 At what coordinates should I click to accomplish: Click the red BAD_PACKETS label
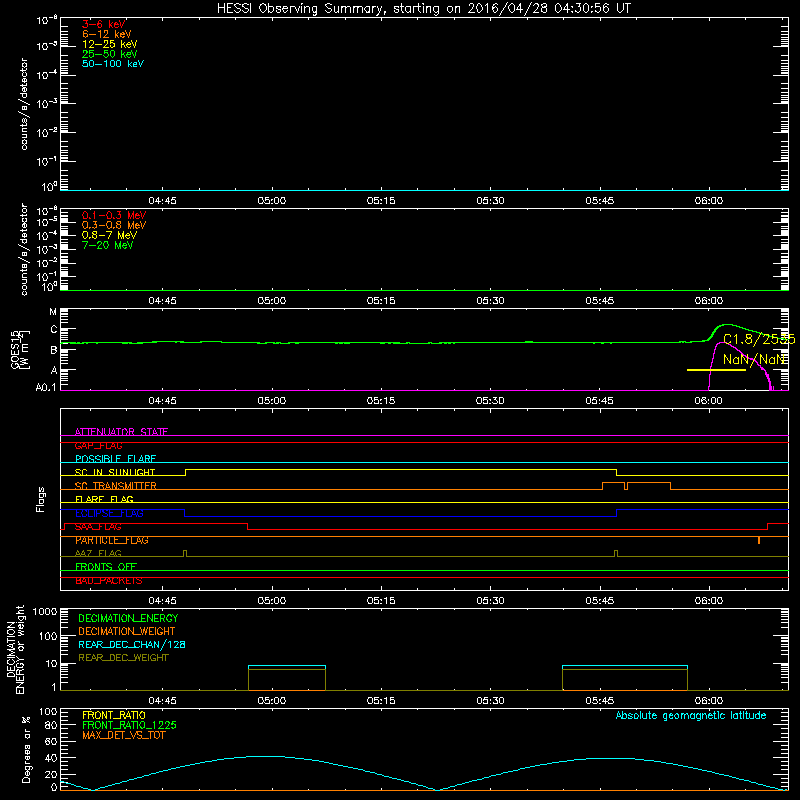(109, 581)
